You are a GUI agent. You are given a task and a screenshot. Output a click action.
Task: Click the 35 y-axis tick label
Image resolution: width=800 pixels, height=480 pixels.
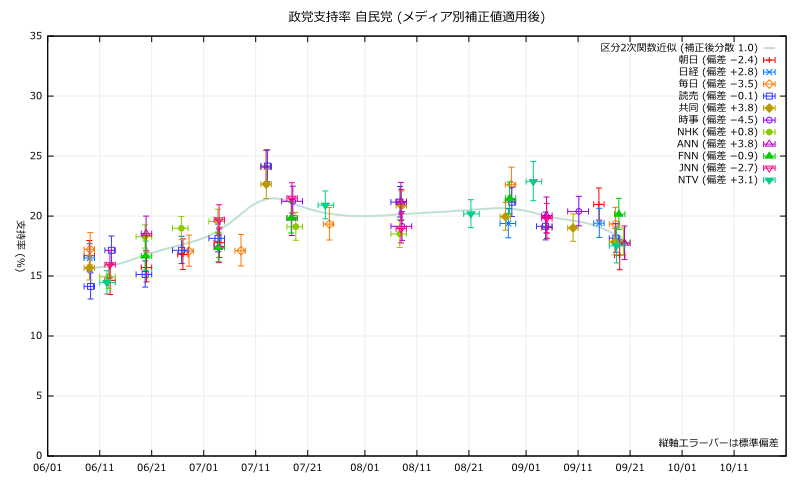[36, 37]
